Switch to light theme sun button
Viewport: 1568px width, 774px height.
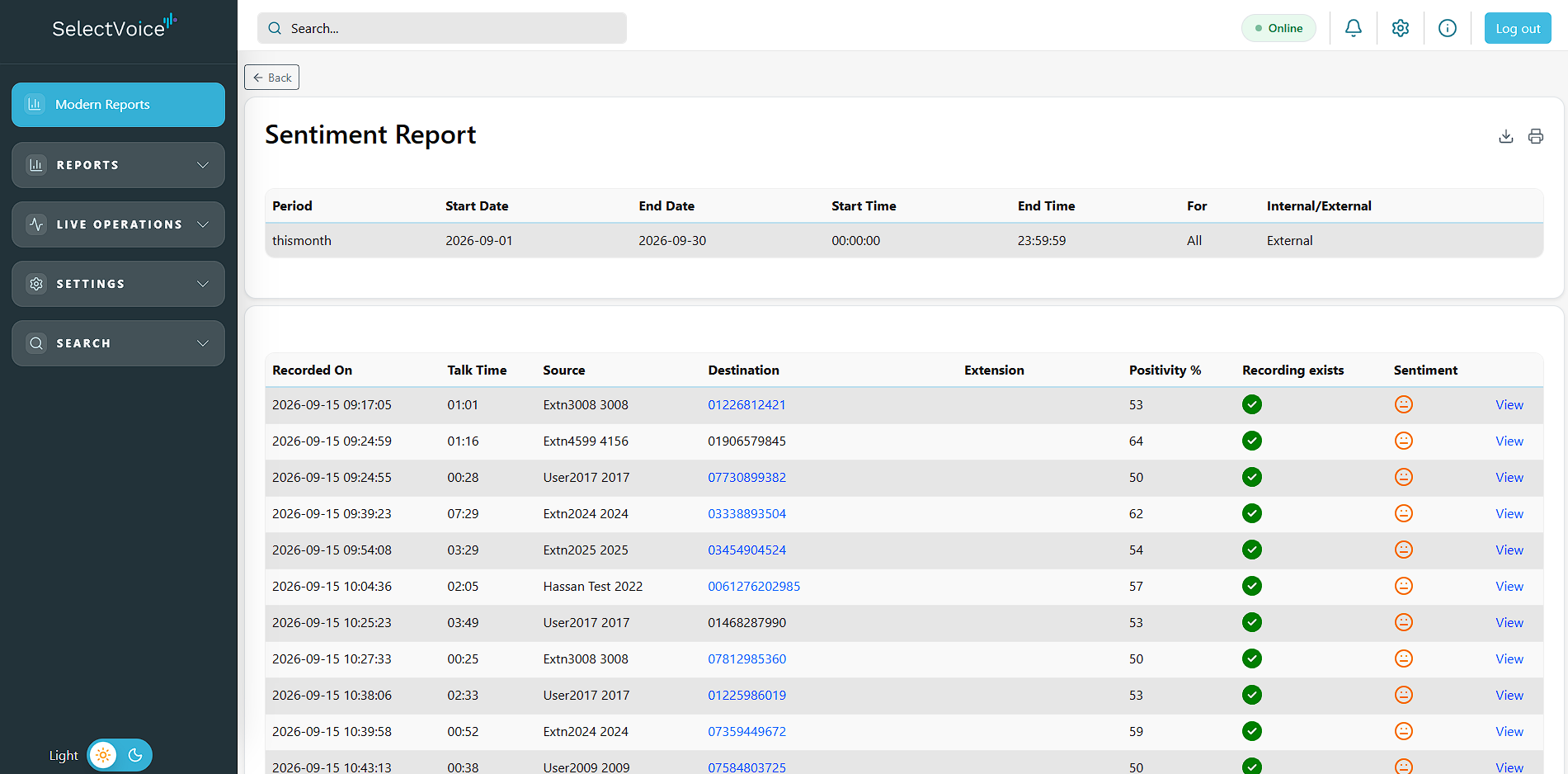(x=103, y=755)
